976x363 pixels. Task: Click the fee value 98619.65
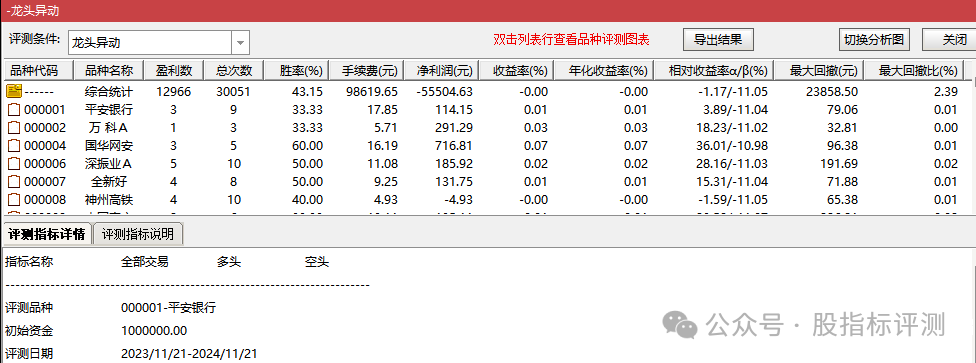point(372,92)
